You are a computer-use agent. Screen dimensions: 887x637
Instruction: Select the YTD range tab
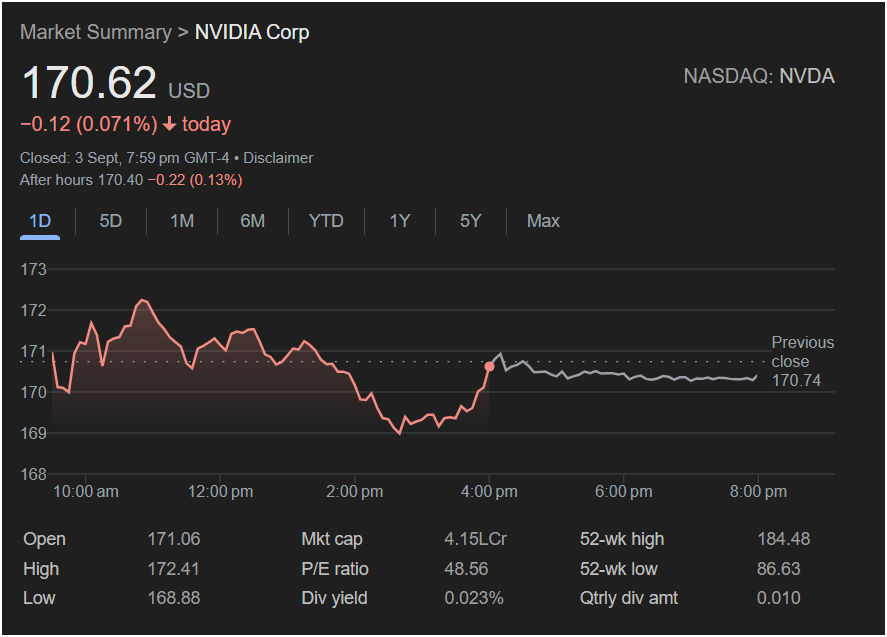point(326,221)
